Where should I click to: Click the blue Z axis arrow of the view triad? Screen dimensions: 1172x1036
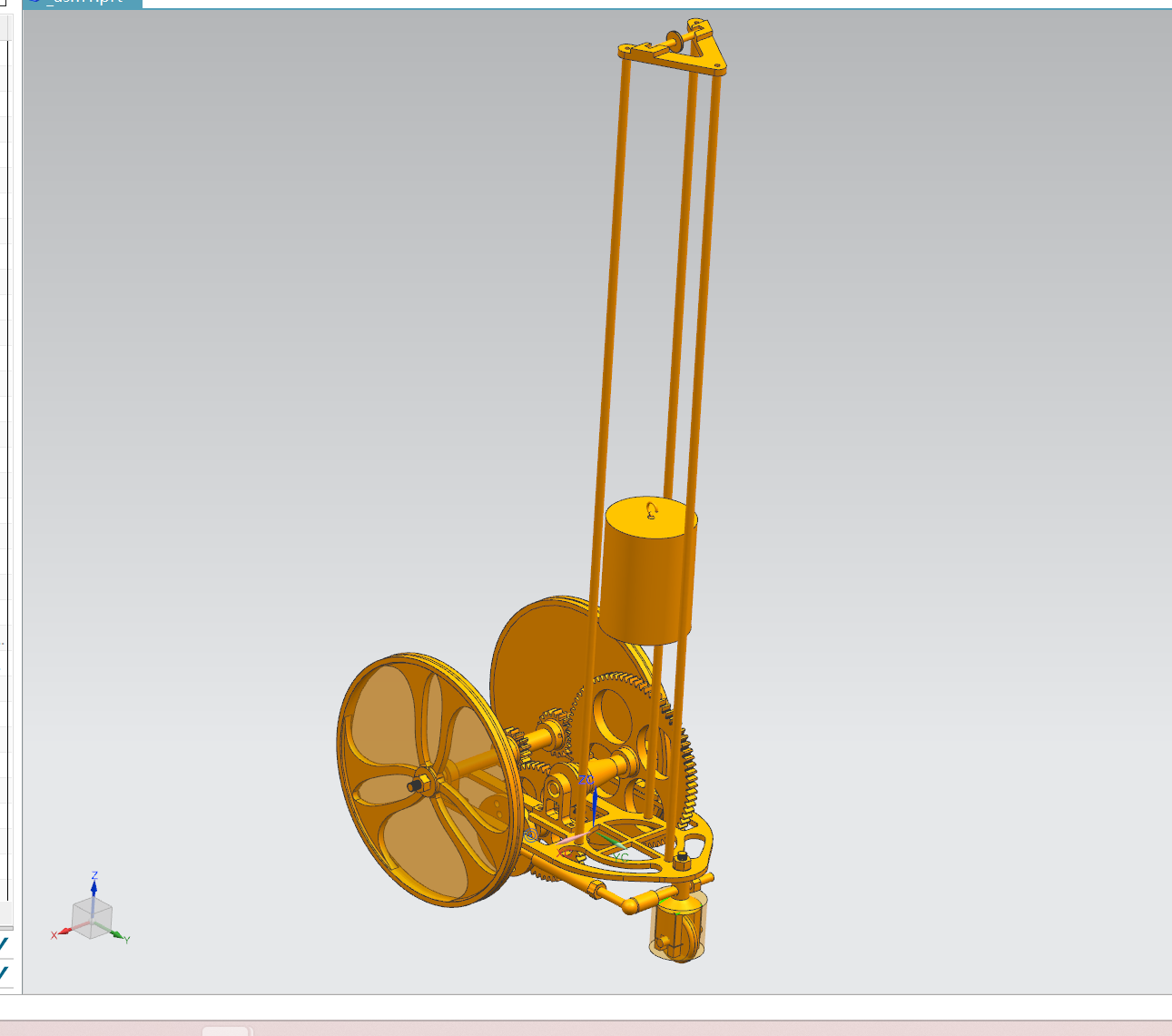tap(94, 886)
